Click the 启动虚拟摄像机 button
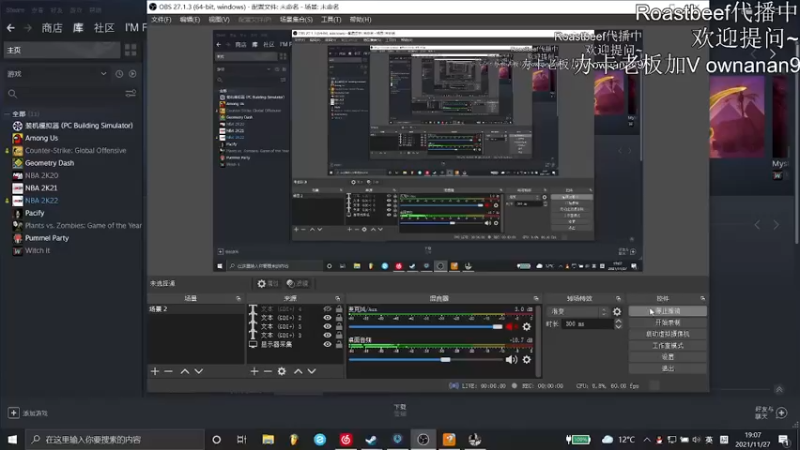The width and height of the screenshot is (800, 450). pos(667,334)
